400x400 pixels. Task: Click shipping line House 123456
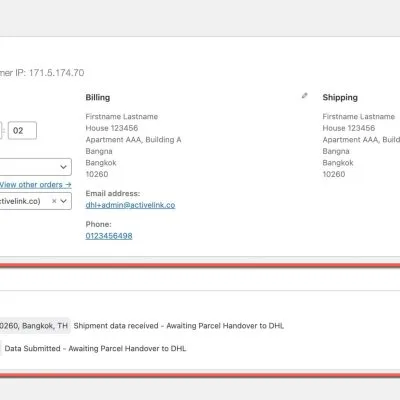349,128
